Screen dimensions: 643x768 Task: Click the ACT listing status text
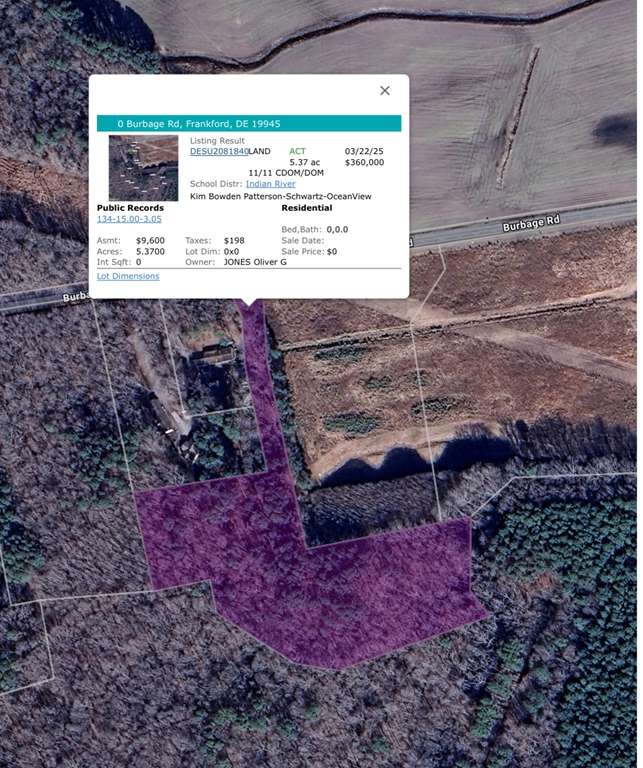pyautogui.click(x=298, y=151)
